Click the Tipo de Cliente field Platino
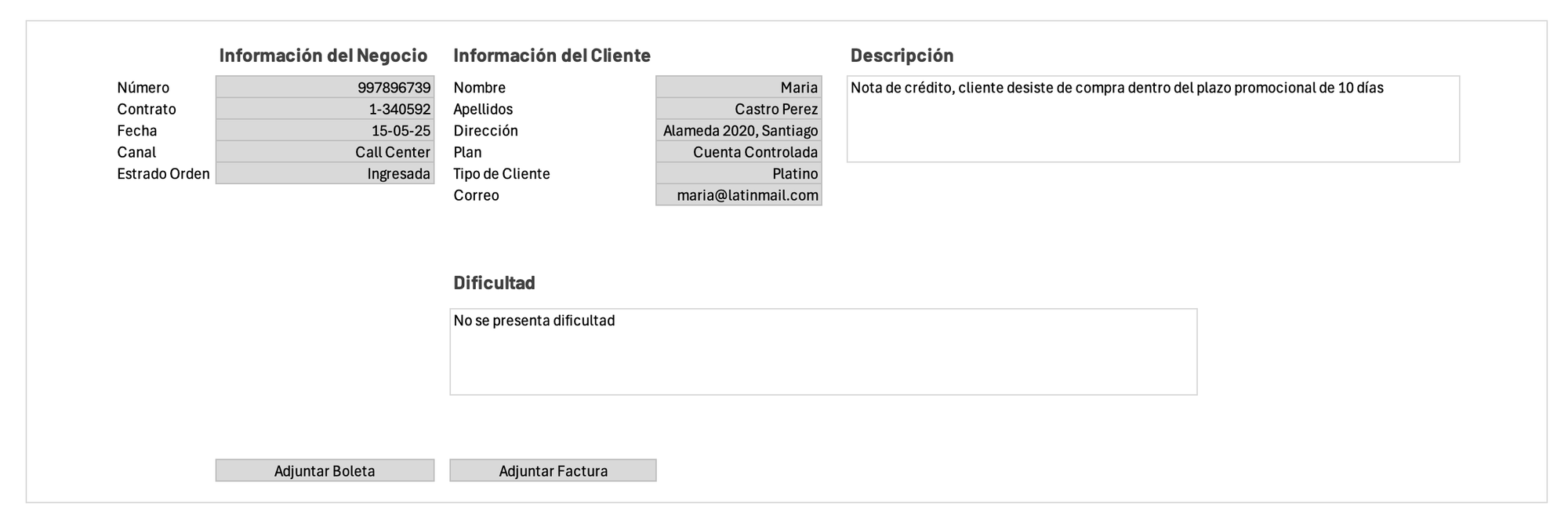 739,173
